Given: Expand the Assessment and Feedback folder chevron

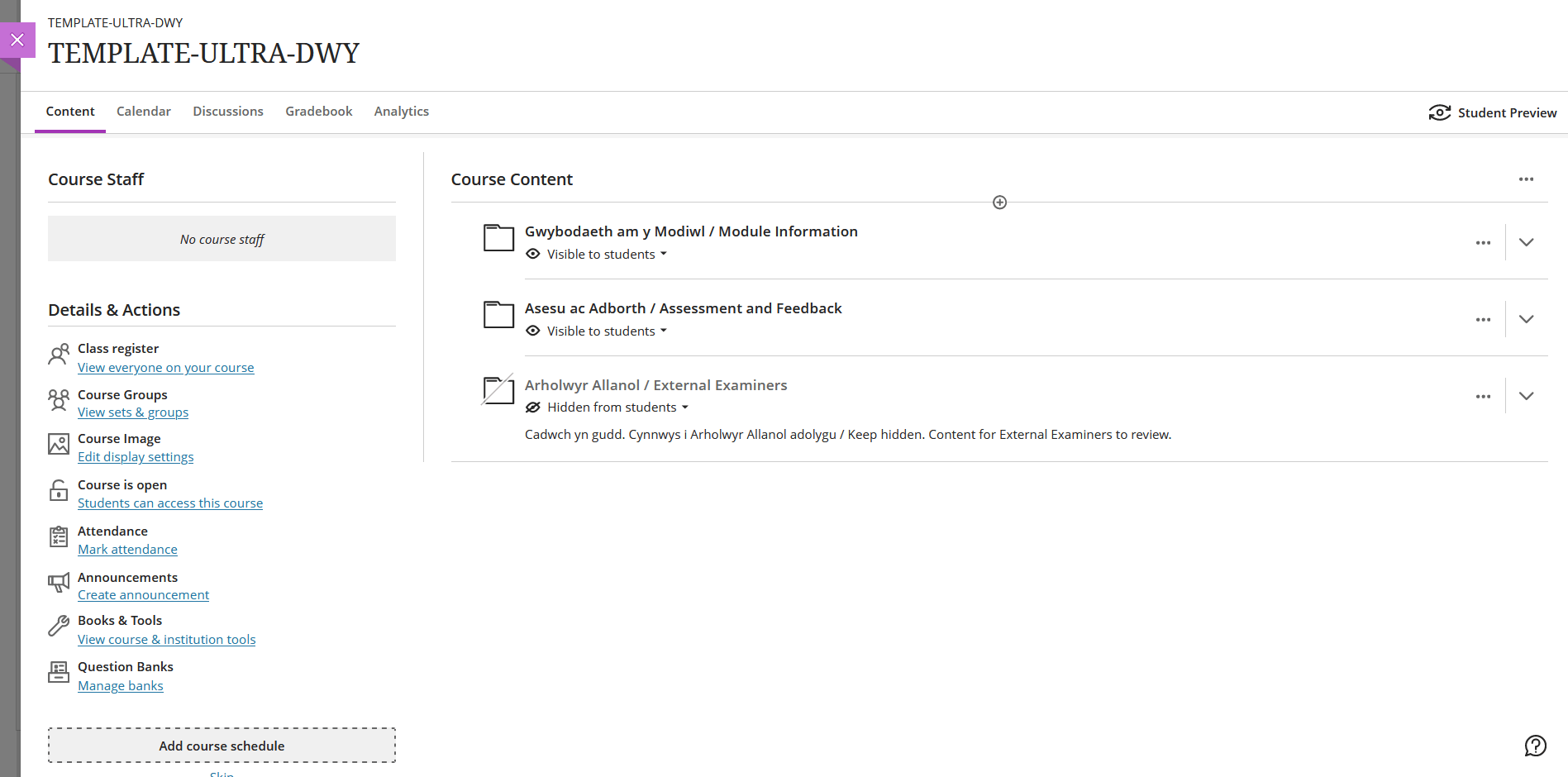Looking at the screenshot, I should tap(1526, 319).
